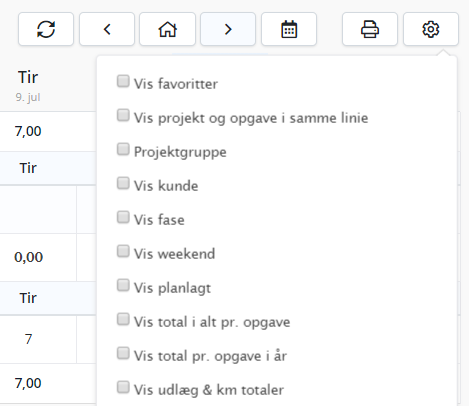This screenshot has height=406, width=469.
Task: Tick Vis total pr. opgave i år
Action: 123,353
